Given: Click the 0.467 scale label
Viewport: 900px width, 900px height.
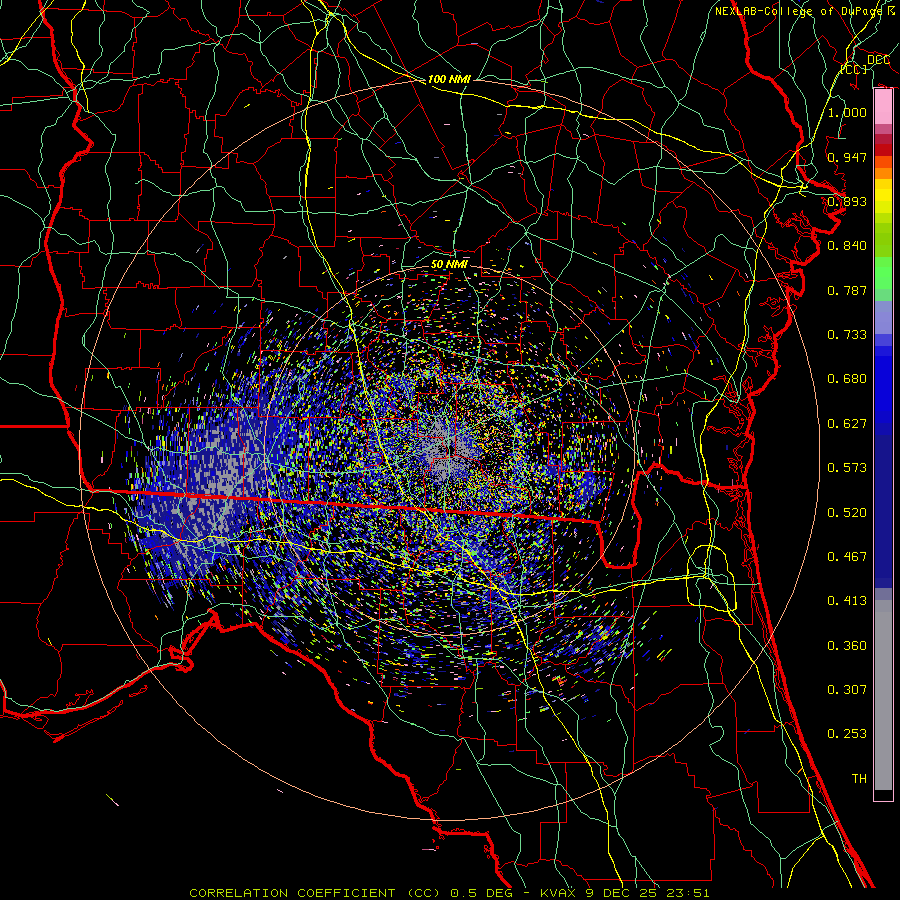Looking at the screenshot, I should click(x=847, y=557).
